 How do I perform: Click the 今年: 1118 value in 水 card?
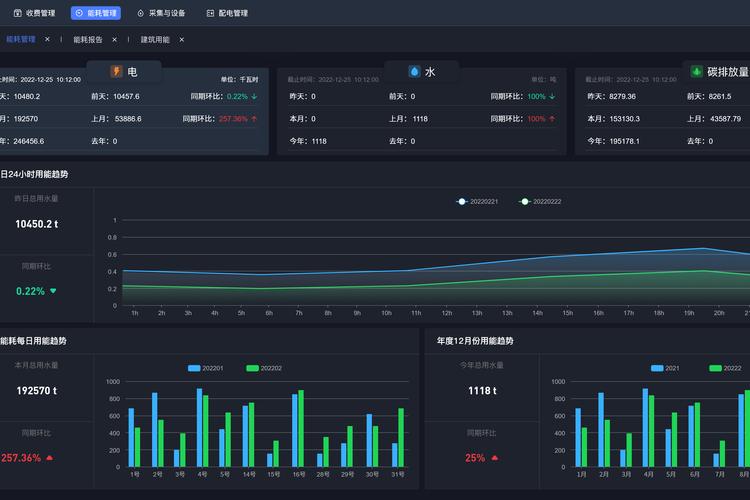pyautogui.click(x=308, y=141)
